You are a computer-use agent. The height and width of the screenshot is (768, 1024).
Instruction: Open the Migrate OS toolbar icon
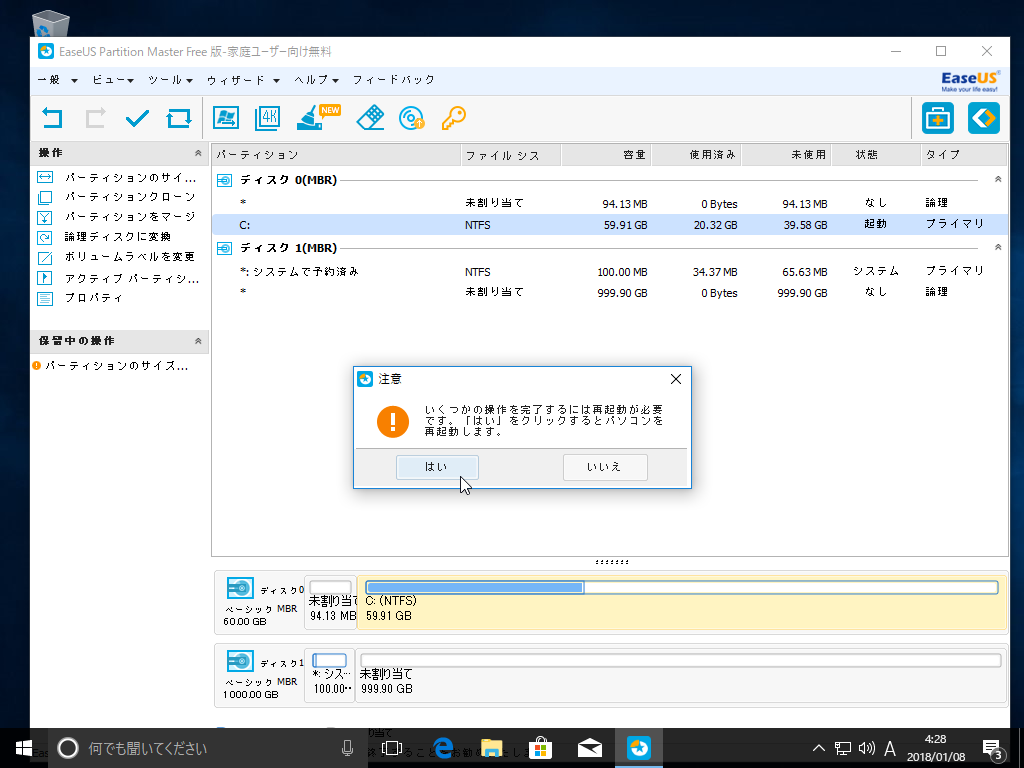pyautogui.click(x=226, y=118)
